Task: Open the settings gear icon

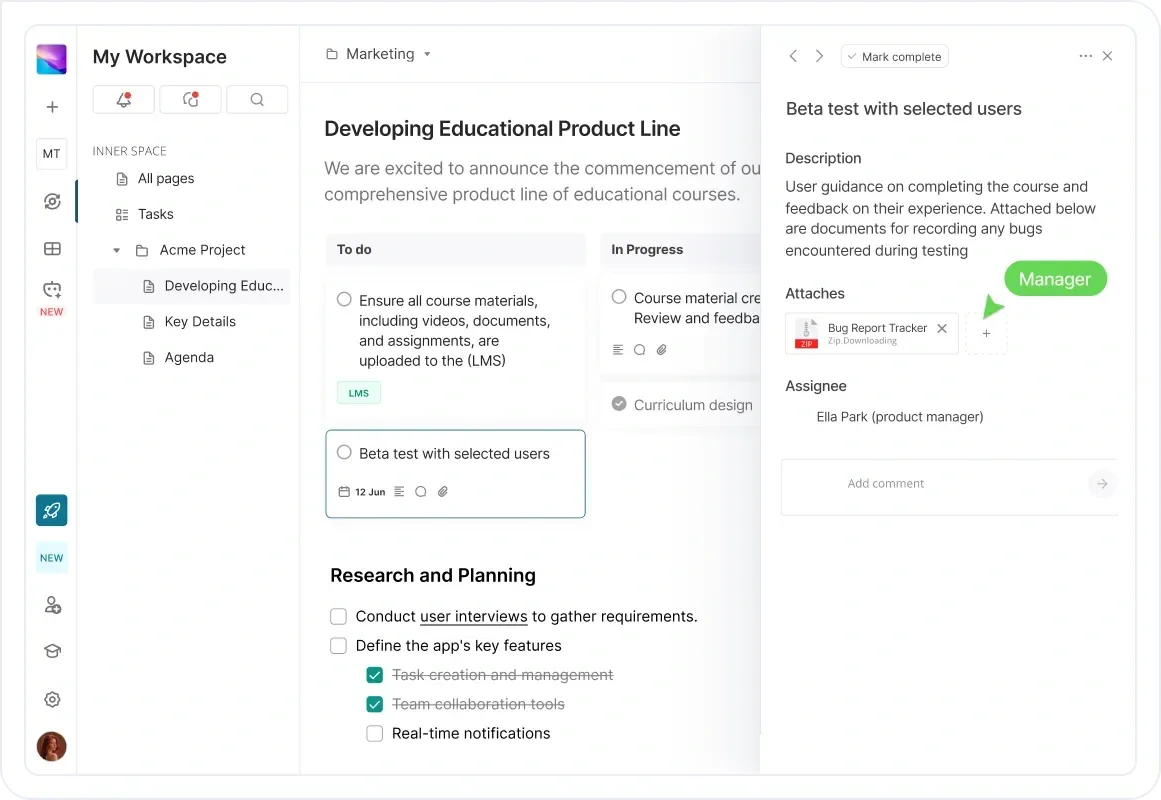Action: click(52, 699)
